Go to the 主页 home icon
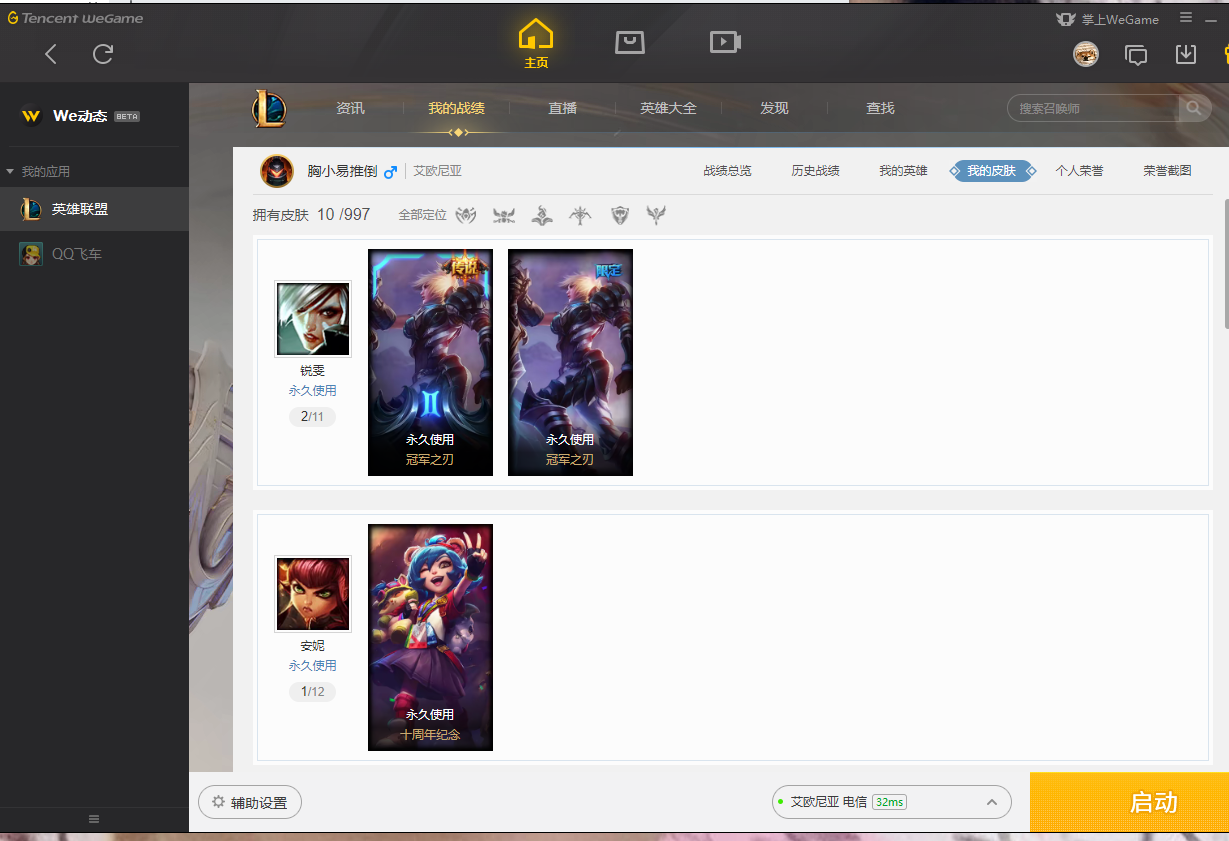Image resolution: width=1229 pixels, height=841 pixels. 536,44
